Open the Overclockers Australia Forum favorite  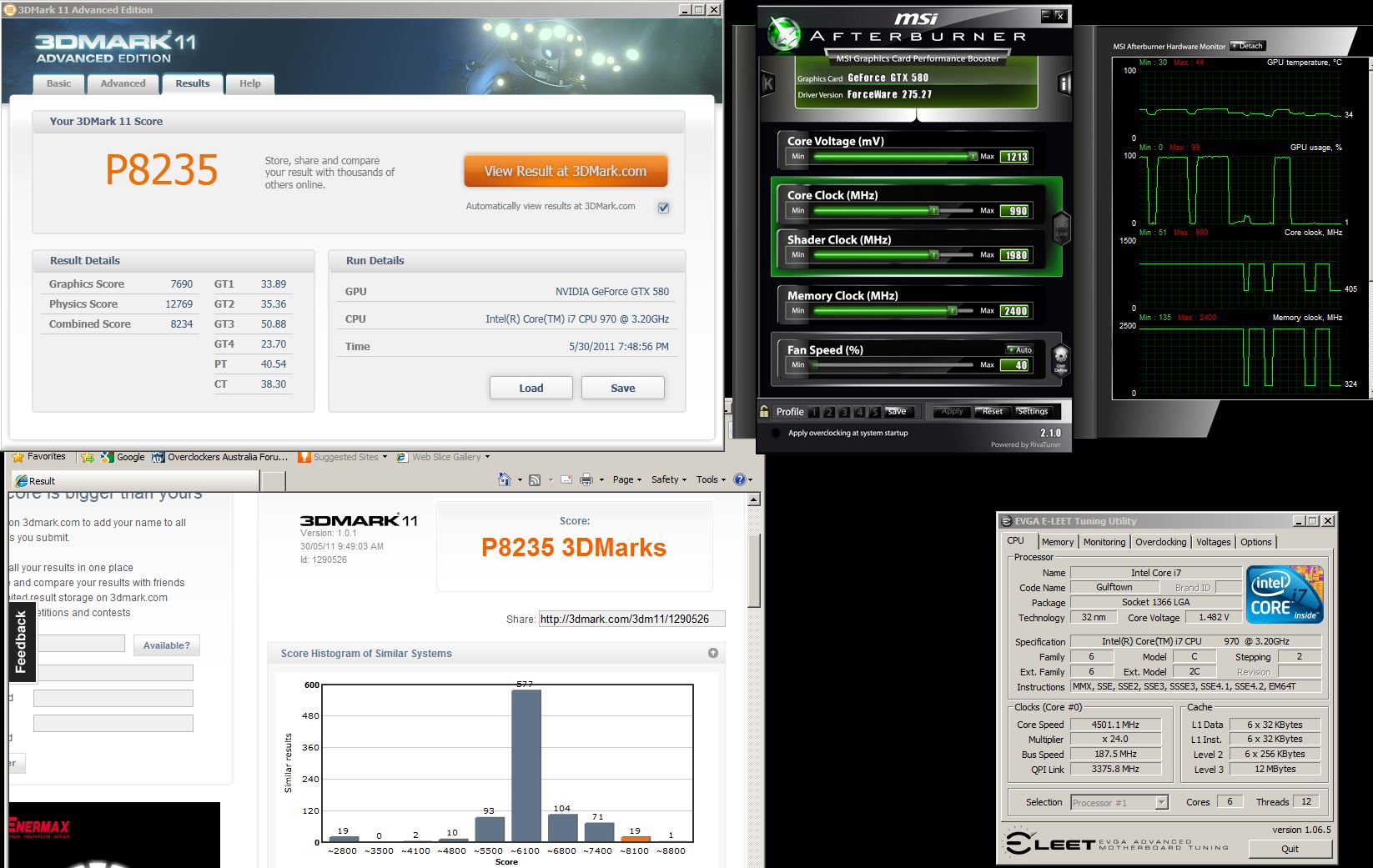[220, 457]
